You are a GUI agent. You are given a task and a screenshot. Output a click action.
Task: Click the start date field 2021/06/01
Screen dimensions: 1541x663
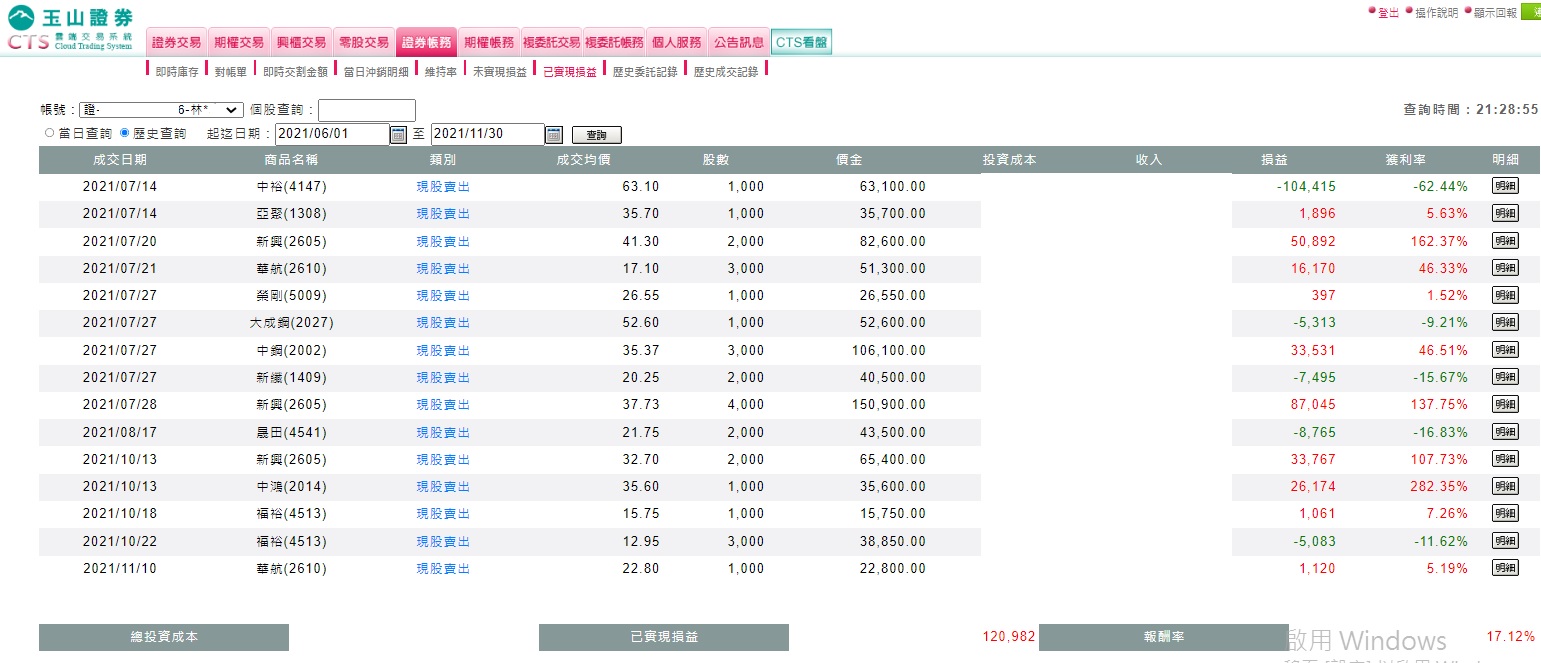[x=332, y=134]
